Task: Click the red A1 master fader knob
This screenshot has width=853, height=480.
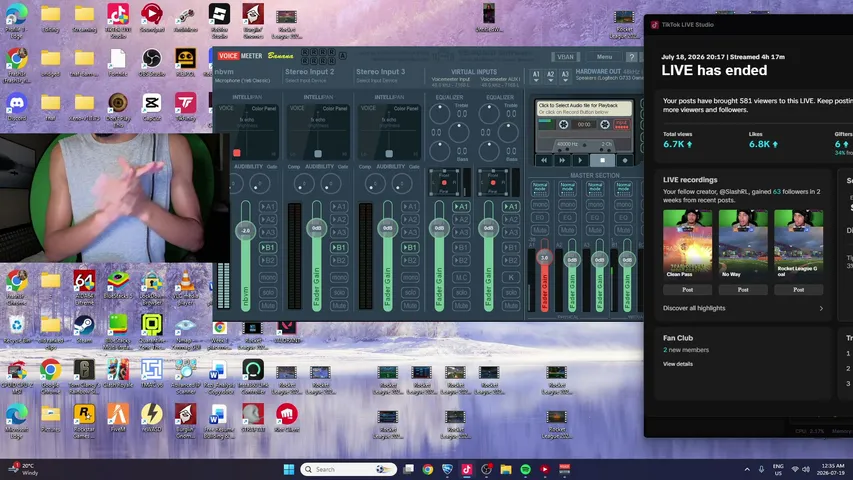Action: (x=544, y=257)
